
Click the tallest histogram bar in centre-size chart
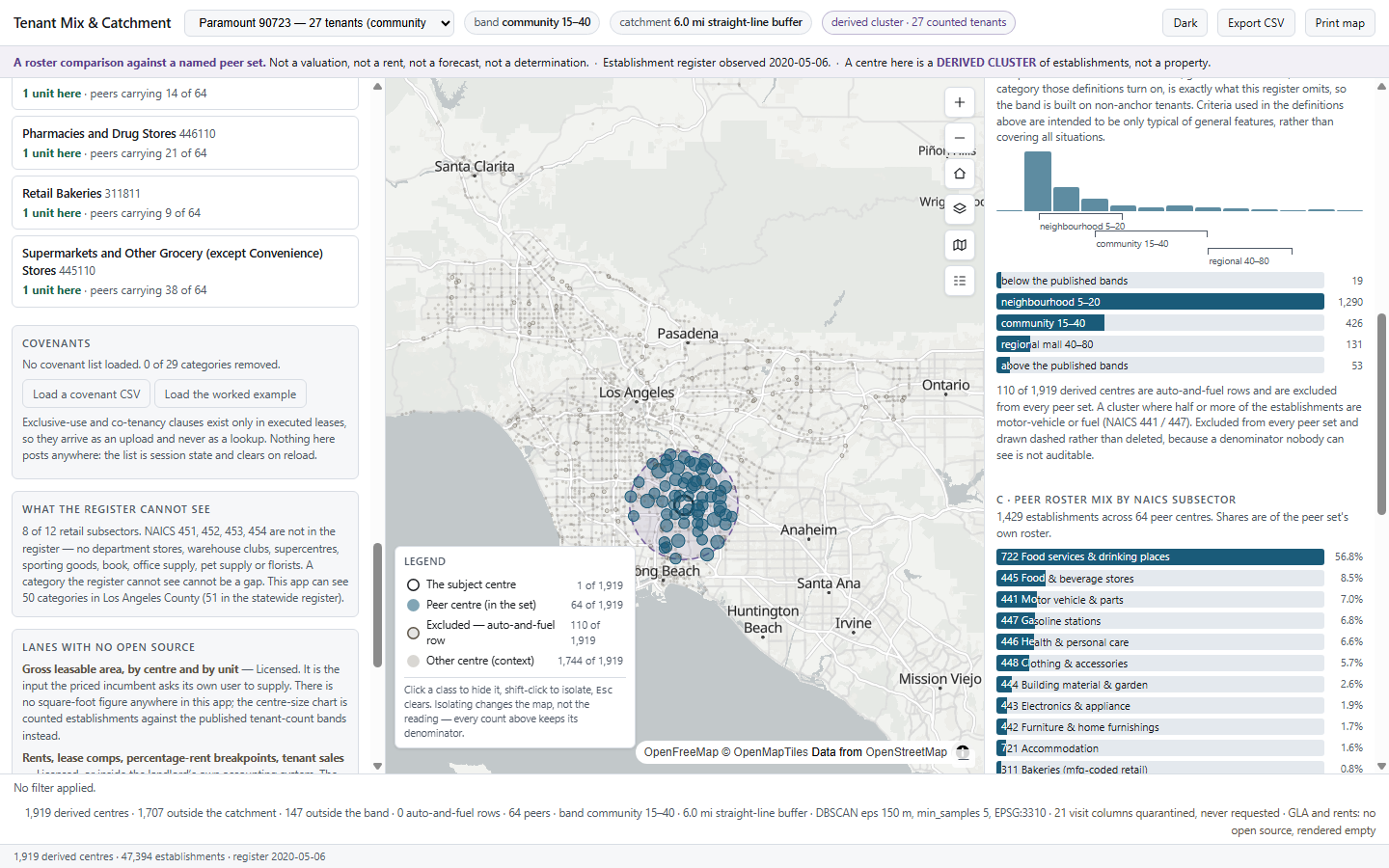point(1038,181)
